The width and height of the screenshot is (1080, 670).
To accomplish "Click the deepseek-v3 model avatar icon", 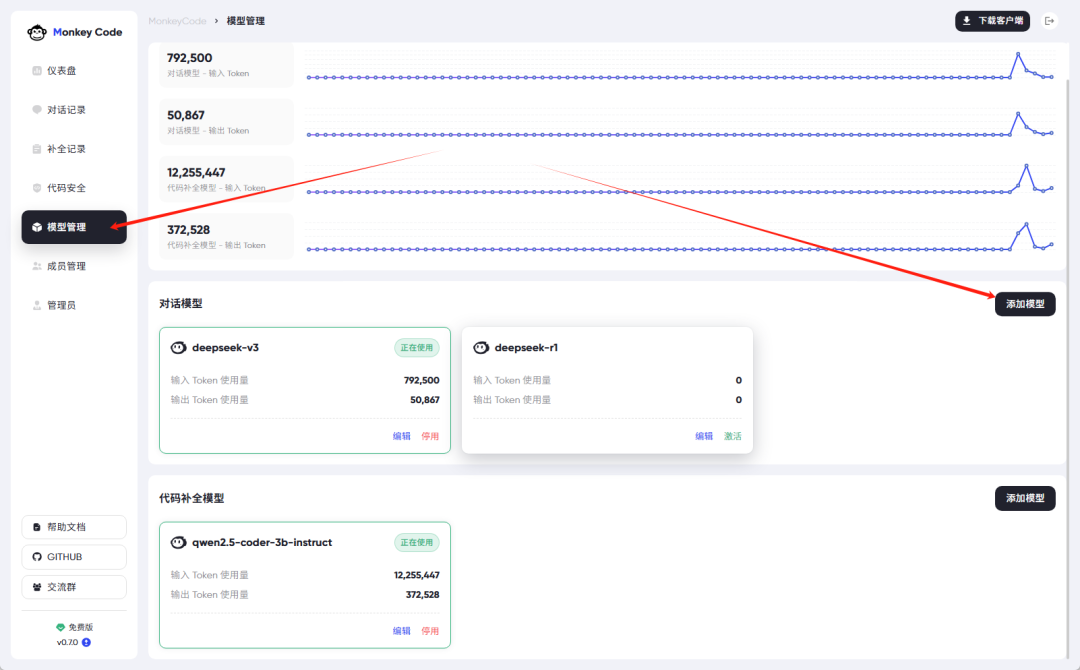I will pos(178,348).
